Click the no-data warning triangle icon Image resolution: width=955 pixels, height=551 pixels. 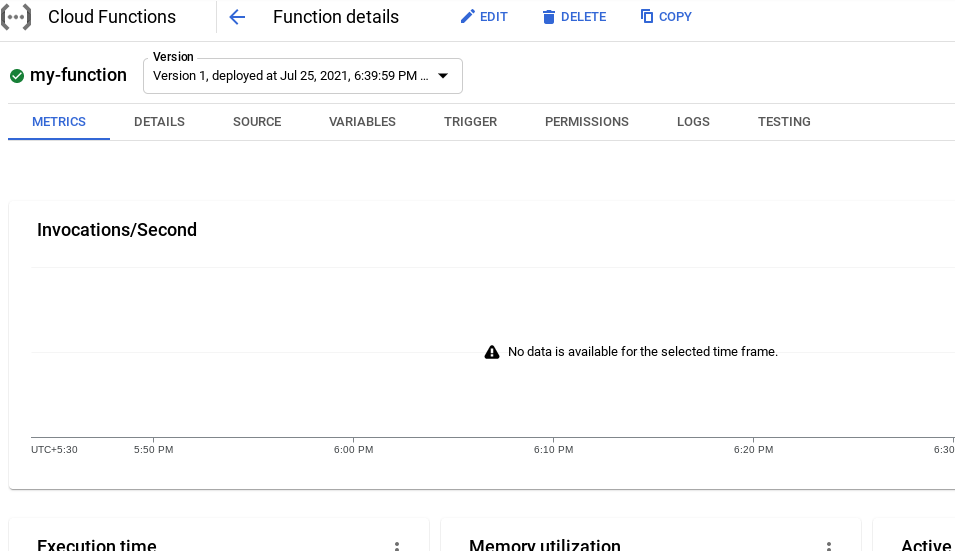(x=492, y=352)
